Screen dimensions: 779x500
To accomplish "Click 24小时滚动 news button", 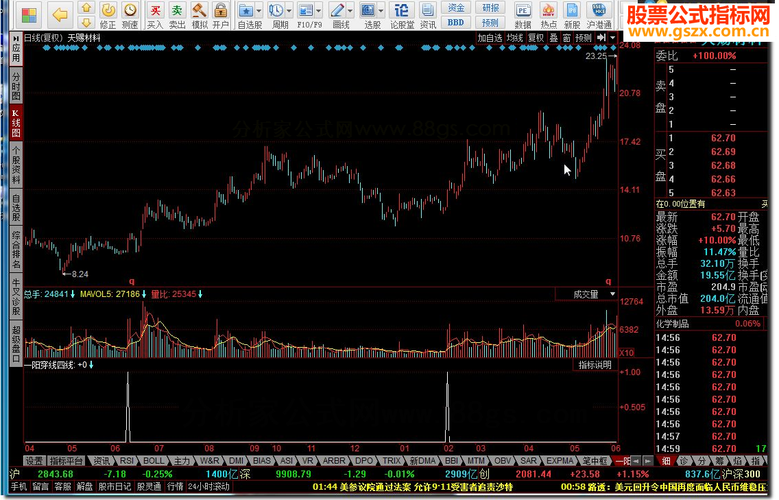I will click(209, 487).
